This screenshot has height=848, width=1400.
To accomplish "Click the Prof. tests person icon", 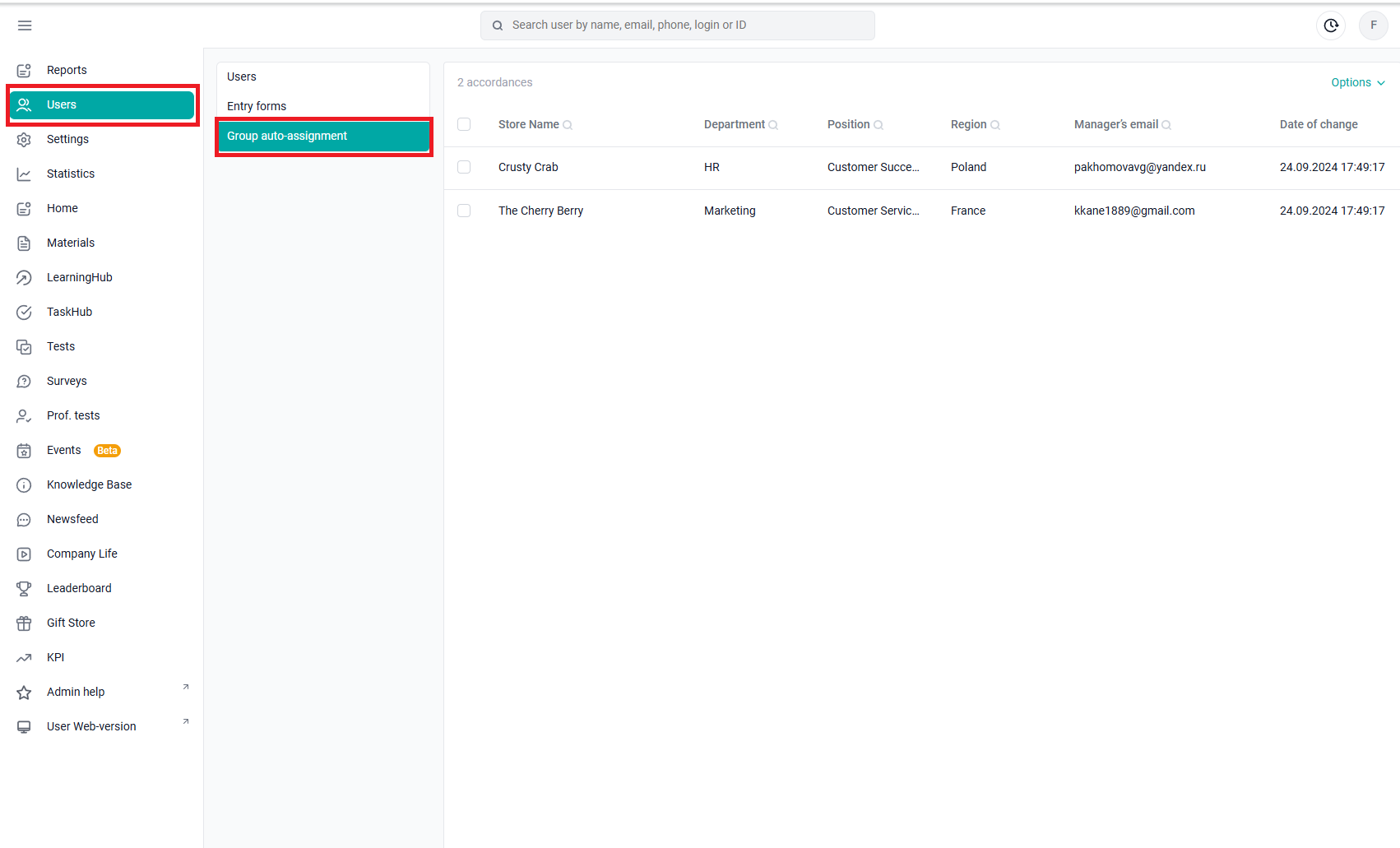I will 24,416.
